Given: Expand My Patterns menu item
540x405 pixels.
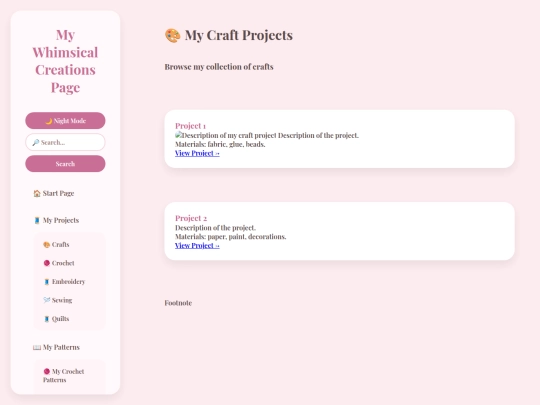Looking at the screenshot, I should click(56, 347).
